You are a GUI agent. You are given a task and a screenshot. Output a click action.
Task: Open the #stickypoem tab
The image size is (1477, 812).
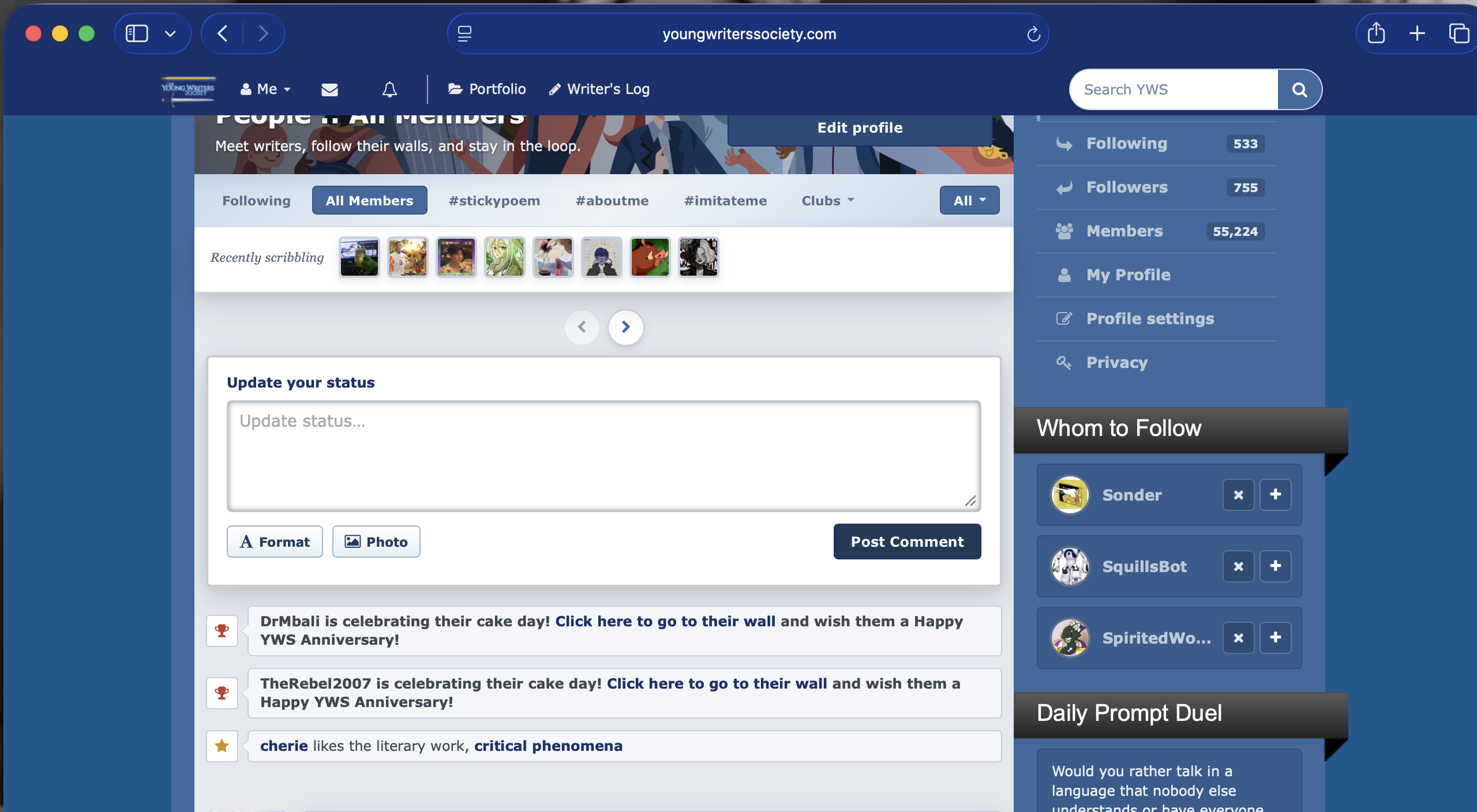tap(494, 201)
